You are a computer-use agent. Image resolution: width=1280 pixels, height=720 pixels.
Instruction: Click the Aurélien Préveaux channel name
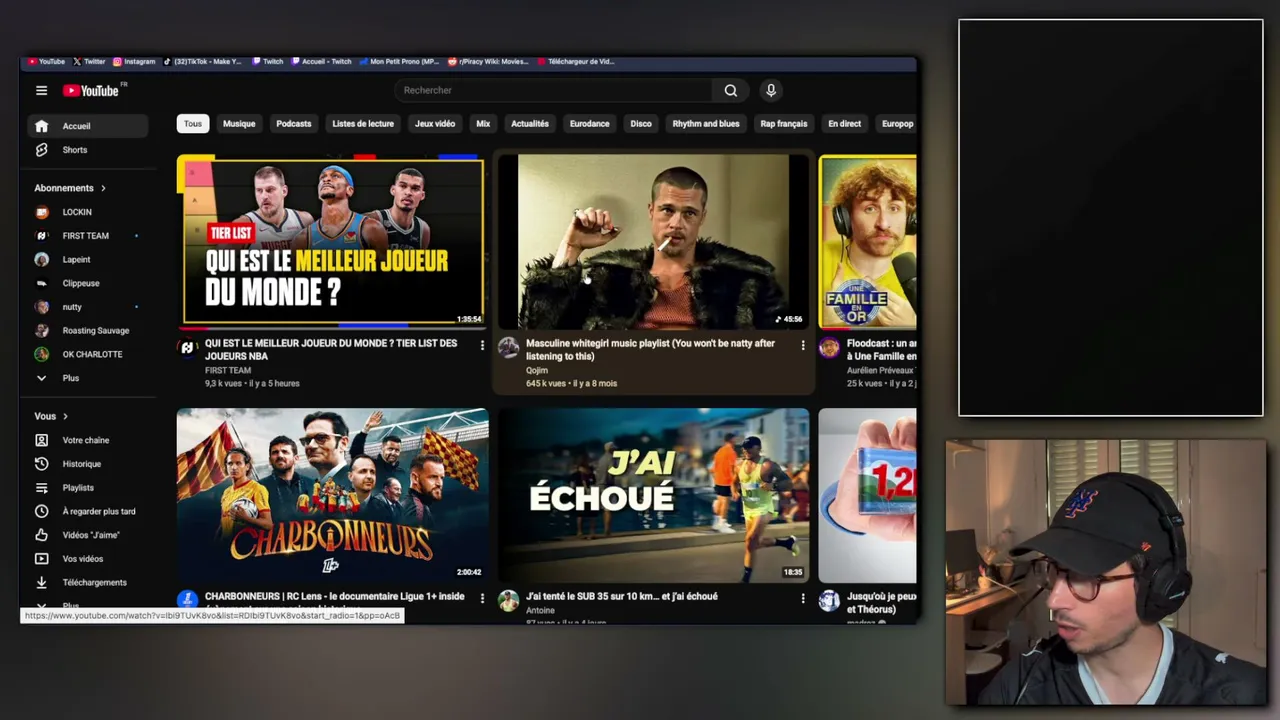pos(881,370)
